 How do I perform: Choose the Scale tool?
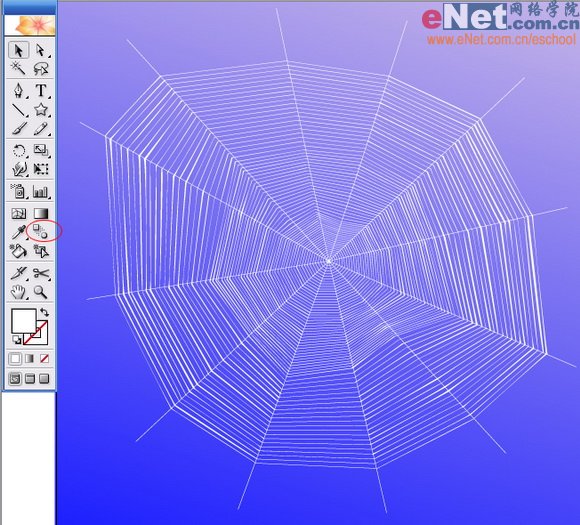click(41, 151)
